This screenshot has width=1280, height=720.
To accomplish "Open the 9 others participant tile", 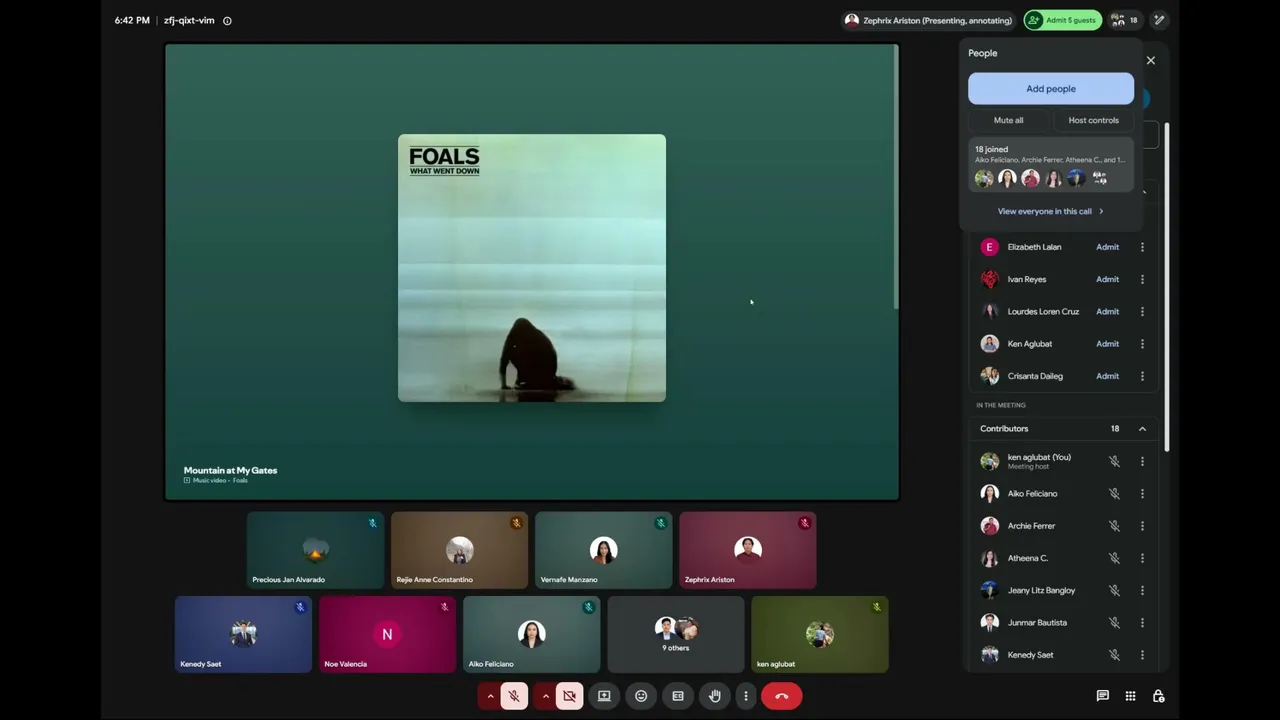I will pos(675,634).
